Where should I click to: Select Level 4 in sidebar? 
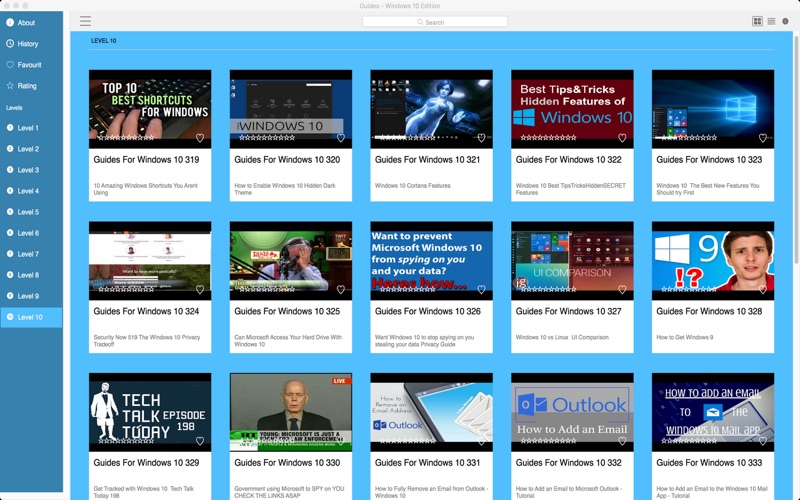coord(31,191)
